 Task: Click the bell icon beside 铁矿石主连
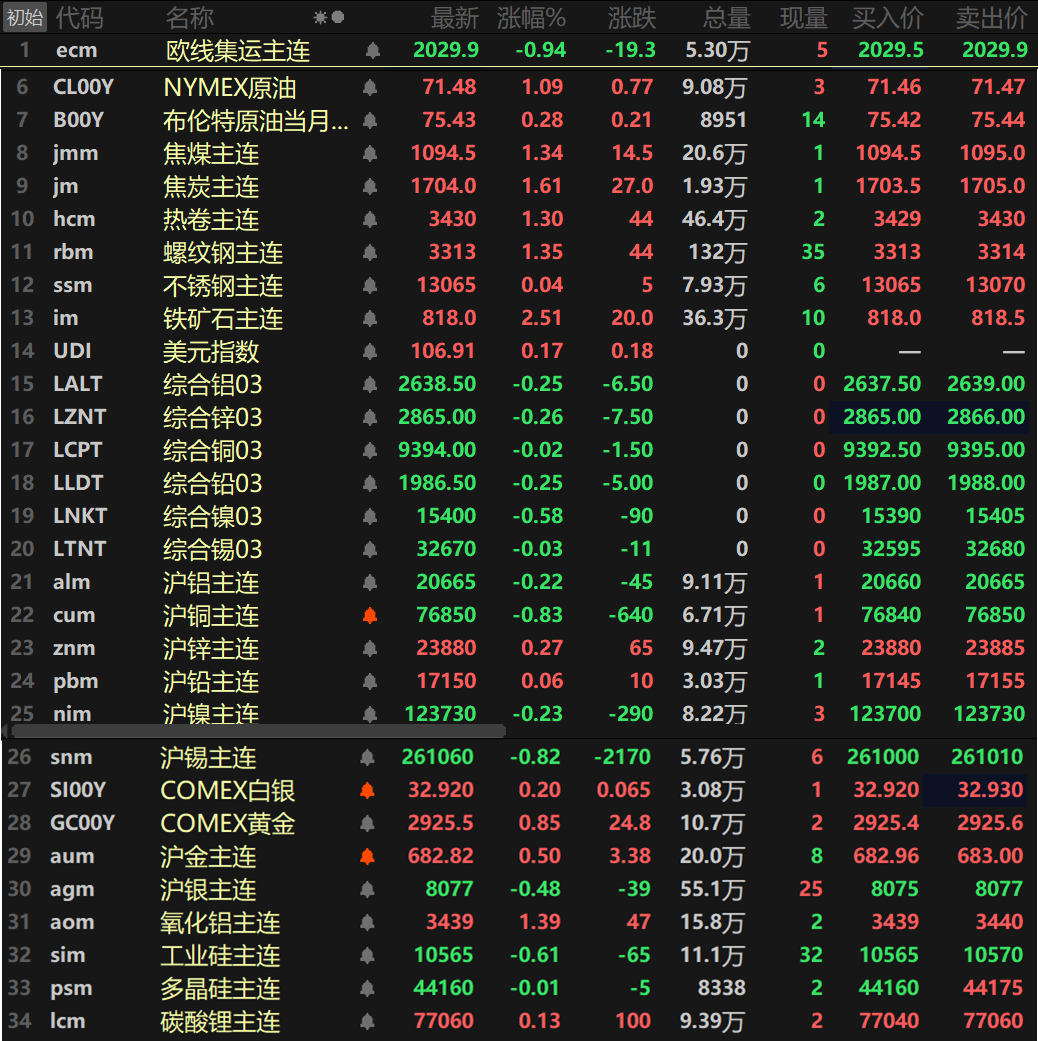(x=369, y=318)
